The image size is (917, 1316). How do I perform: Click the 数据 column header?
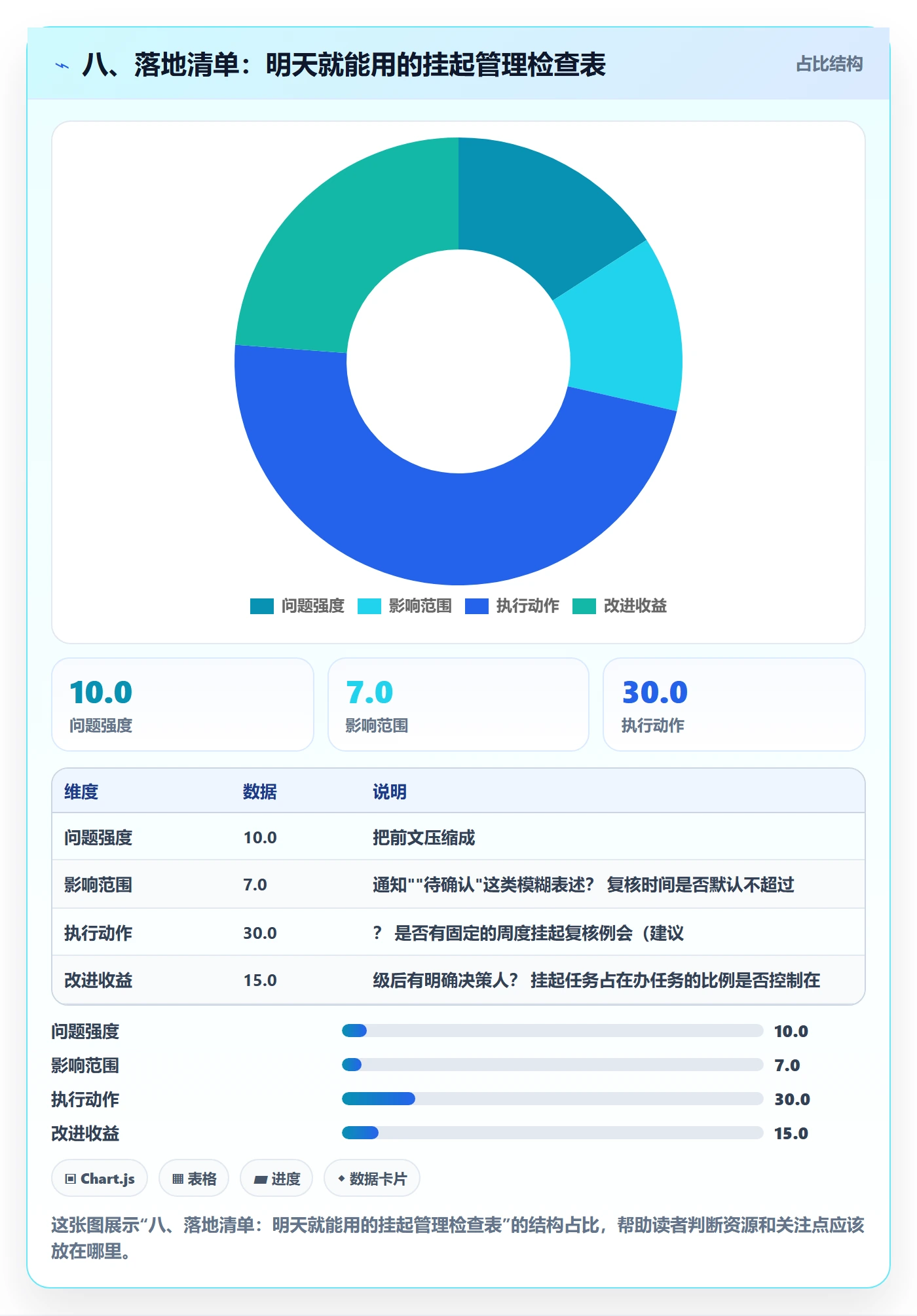[260, 792]
